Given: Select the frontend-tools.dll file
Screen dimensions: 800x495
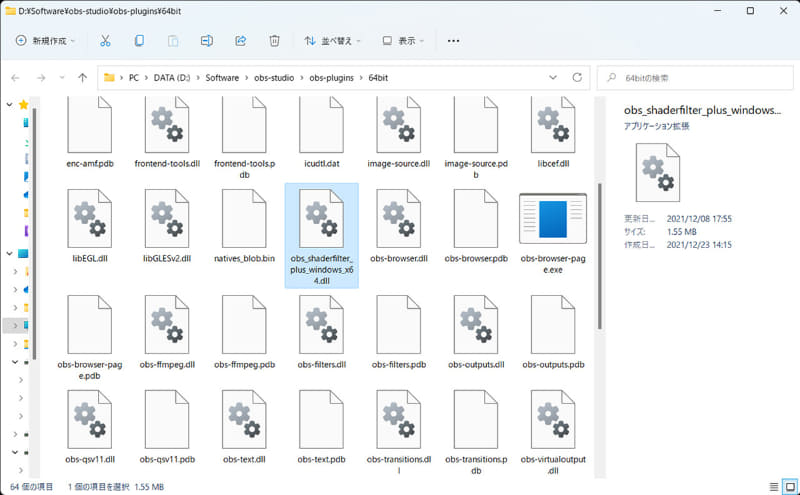Looking at the screenshot, I should 167,132.
